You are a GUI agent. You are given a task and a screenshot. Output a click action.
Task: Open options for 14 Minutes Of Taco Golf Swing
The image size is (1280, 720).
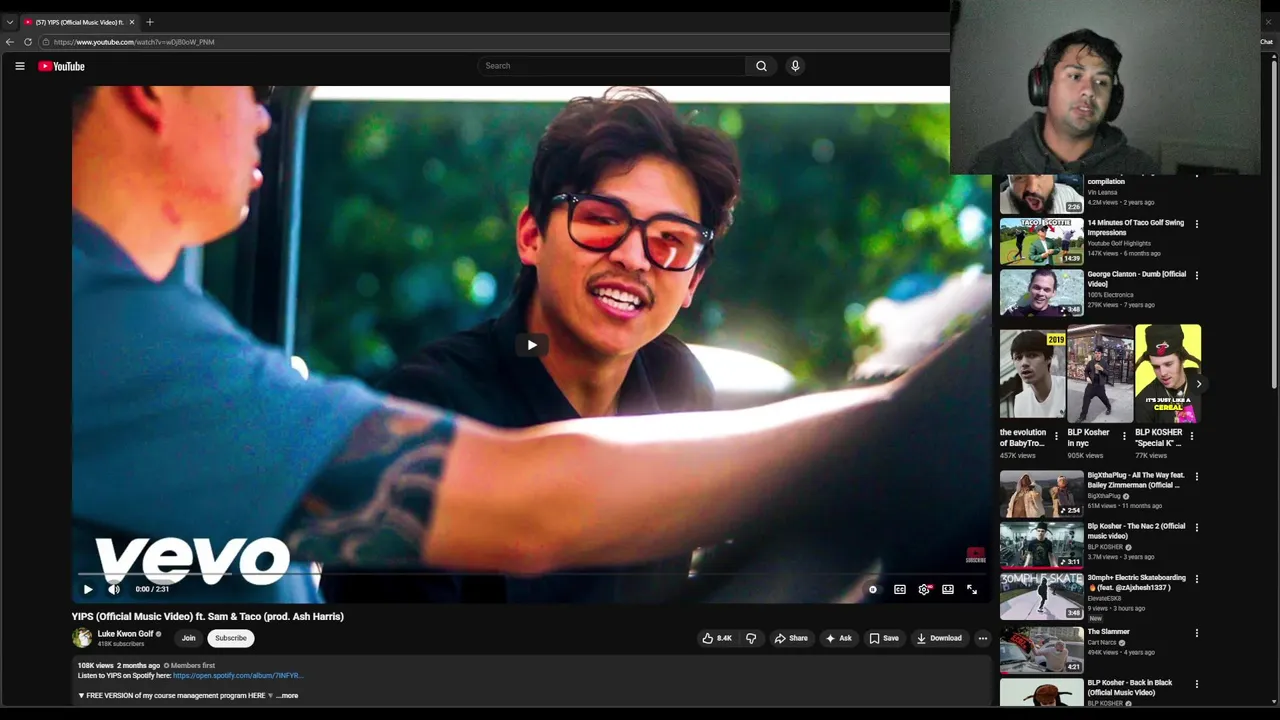[x=1196, y=224]
